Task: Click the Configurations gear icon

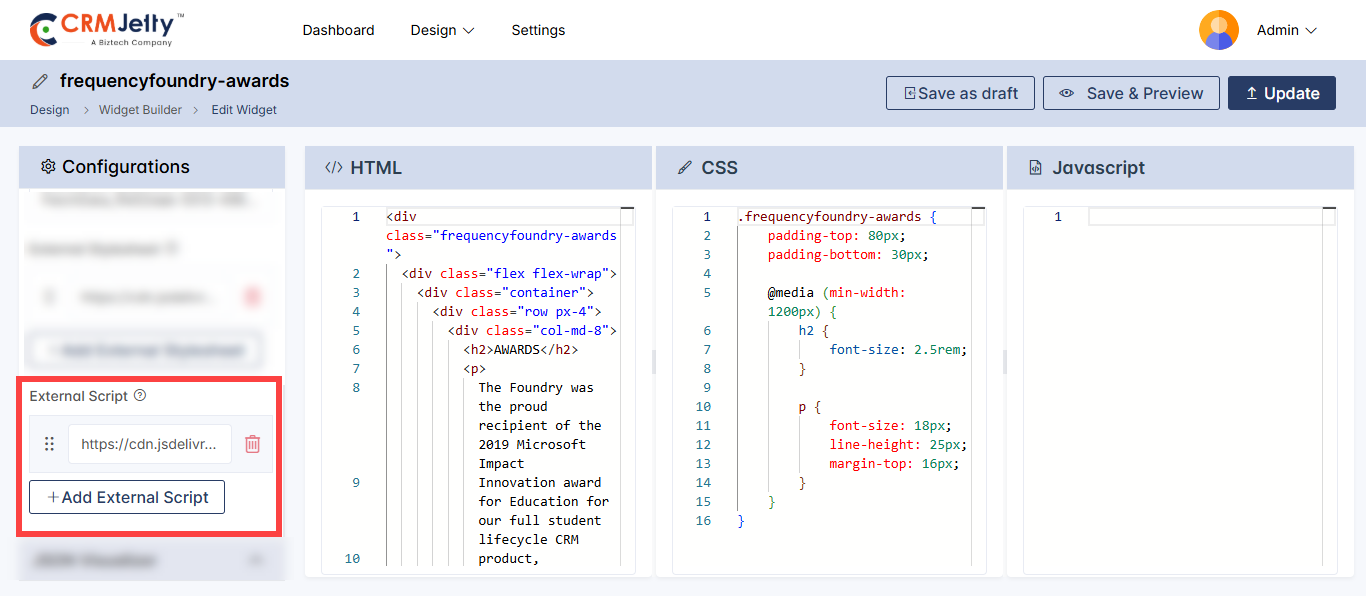Action: 47,167
